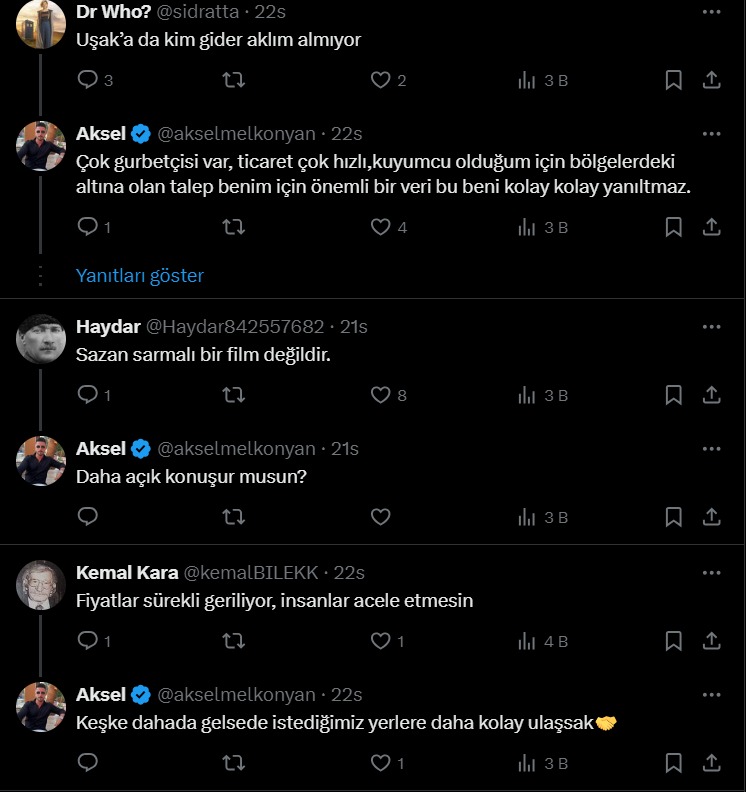
Task: Open Haydar's profile name link
Action: tap(108, 326)
